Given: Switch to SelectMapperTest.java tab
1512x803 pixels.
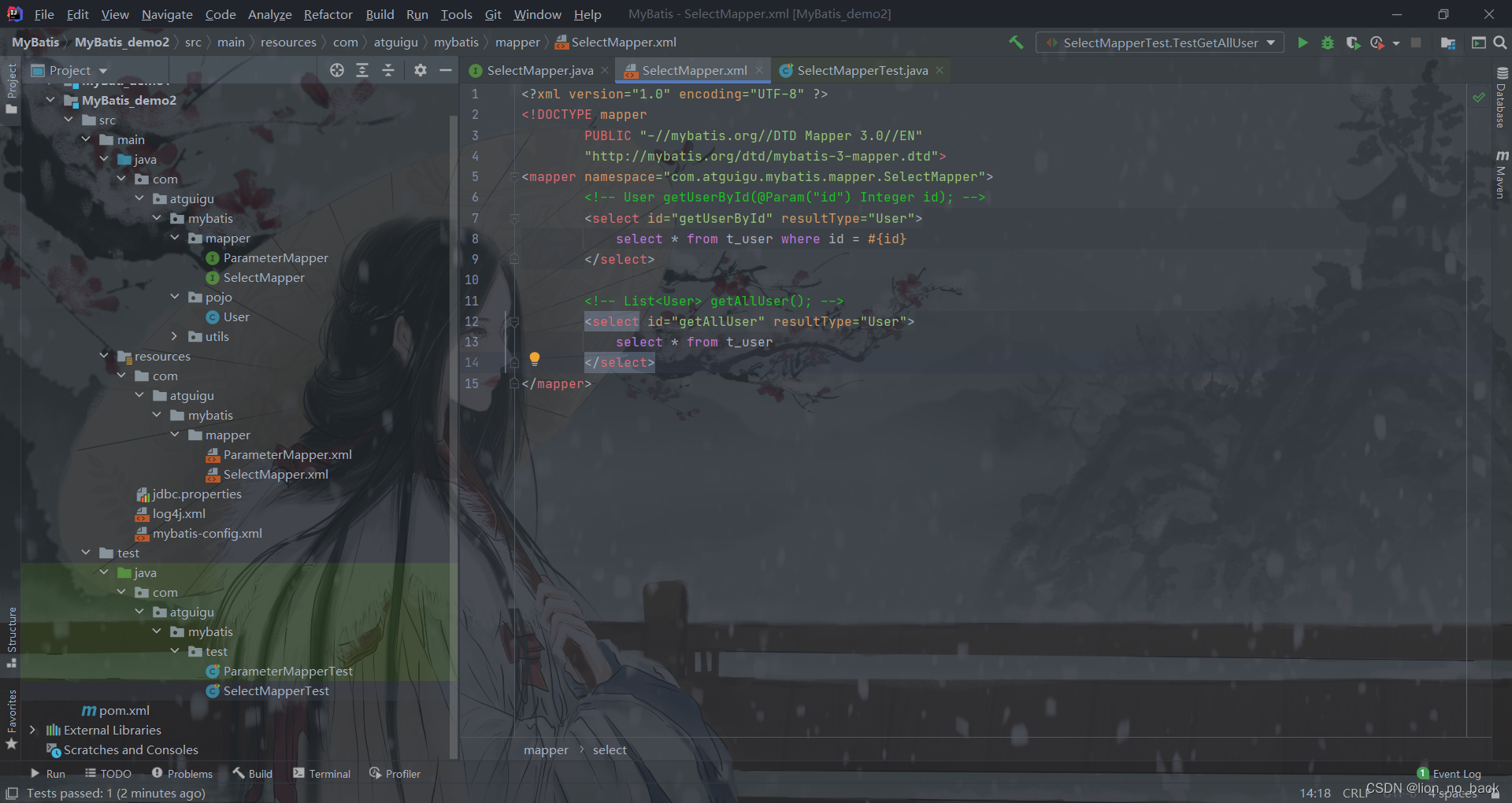Looking at the screenshot, I should pos(862,70).
